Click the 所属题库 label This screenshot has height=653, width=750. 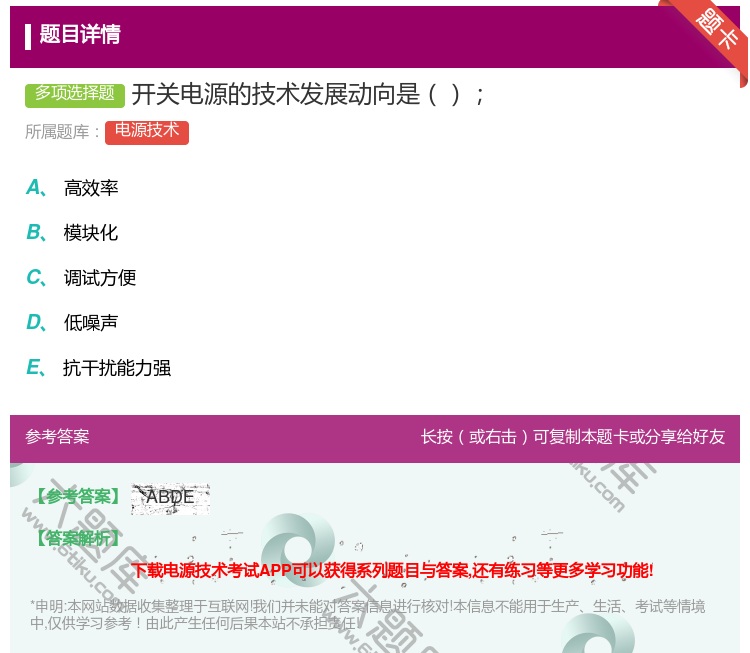coord(62,132)
